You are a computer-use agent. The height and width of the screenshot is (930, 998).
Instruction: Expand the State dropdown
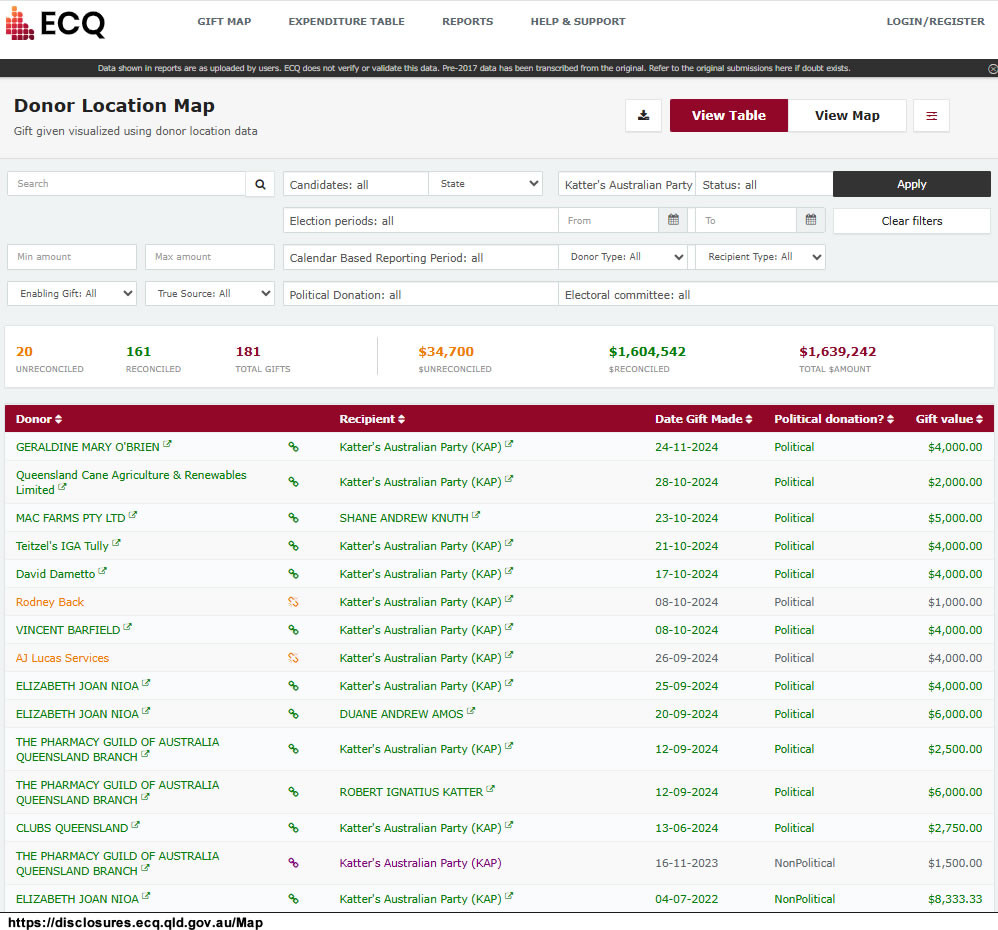(486, 184)
